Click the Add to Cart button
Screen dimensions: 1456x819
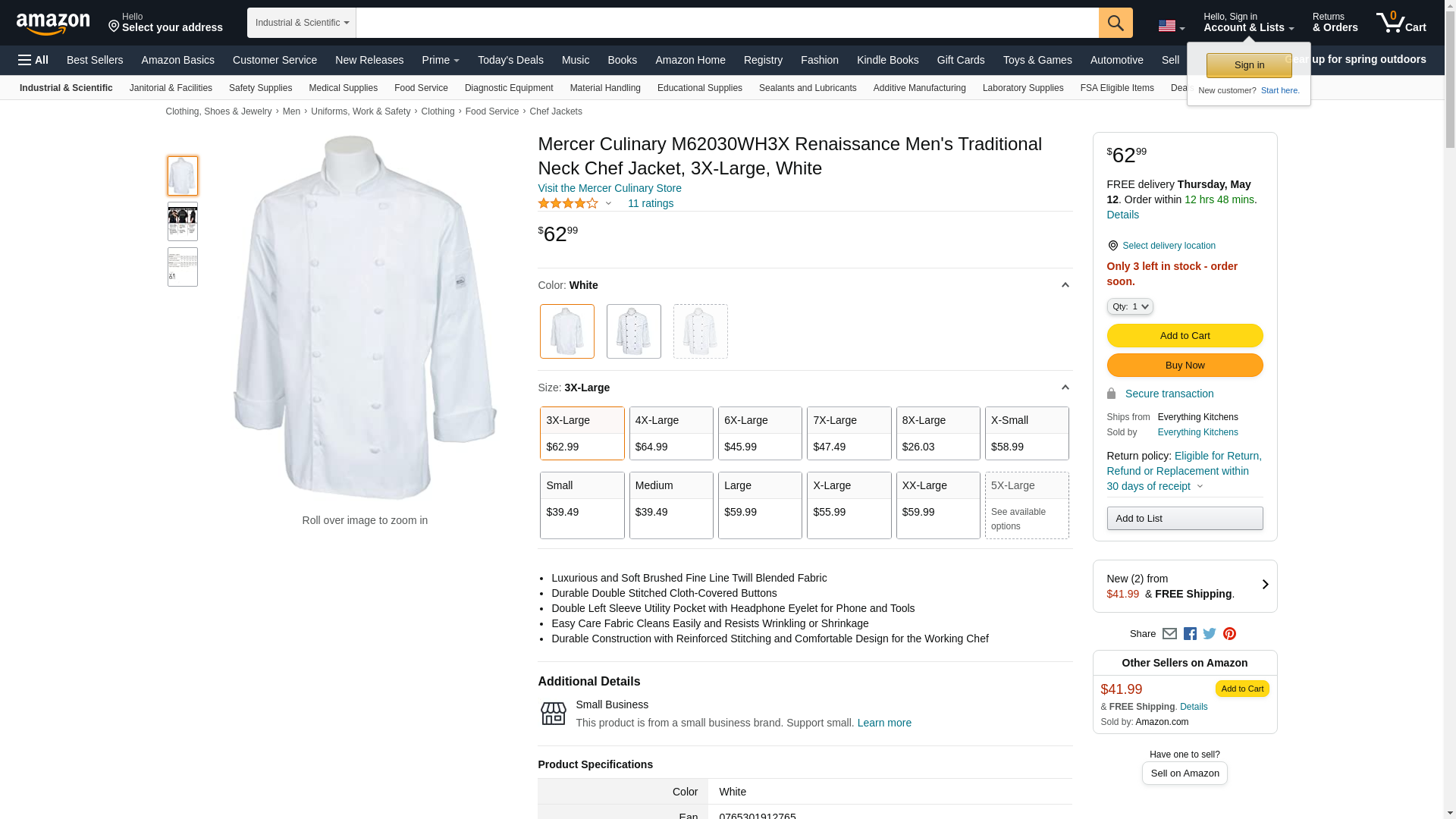point(1185,335)
